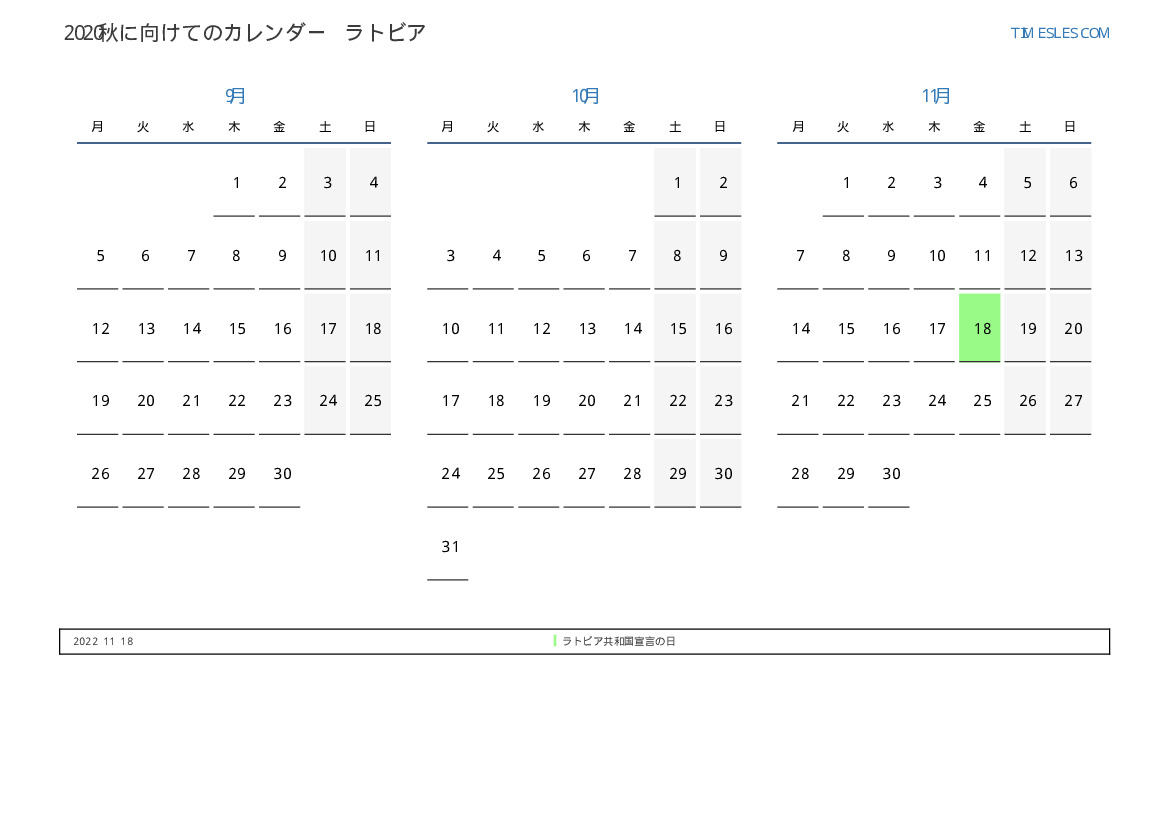Screen dimensions: 1169x827
Task: Select October 2
Action: tap(720, 183)
